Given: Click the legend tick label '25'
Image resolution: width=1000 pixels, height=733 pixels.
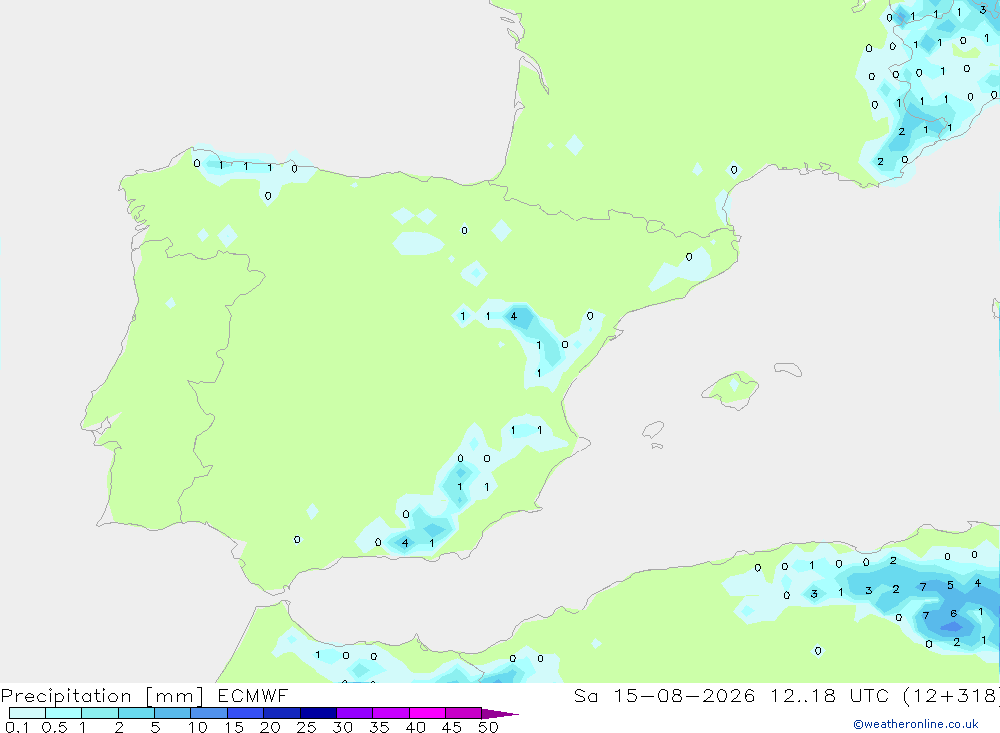Looking at the screenshot, I should (x=307, y=727).
